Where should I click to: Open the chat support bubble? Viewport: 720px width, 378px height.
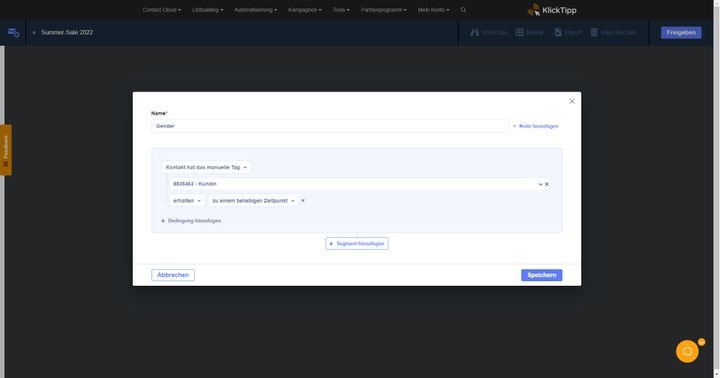coord(687,351)
